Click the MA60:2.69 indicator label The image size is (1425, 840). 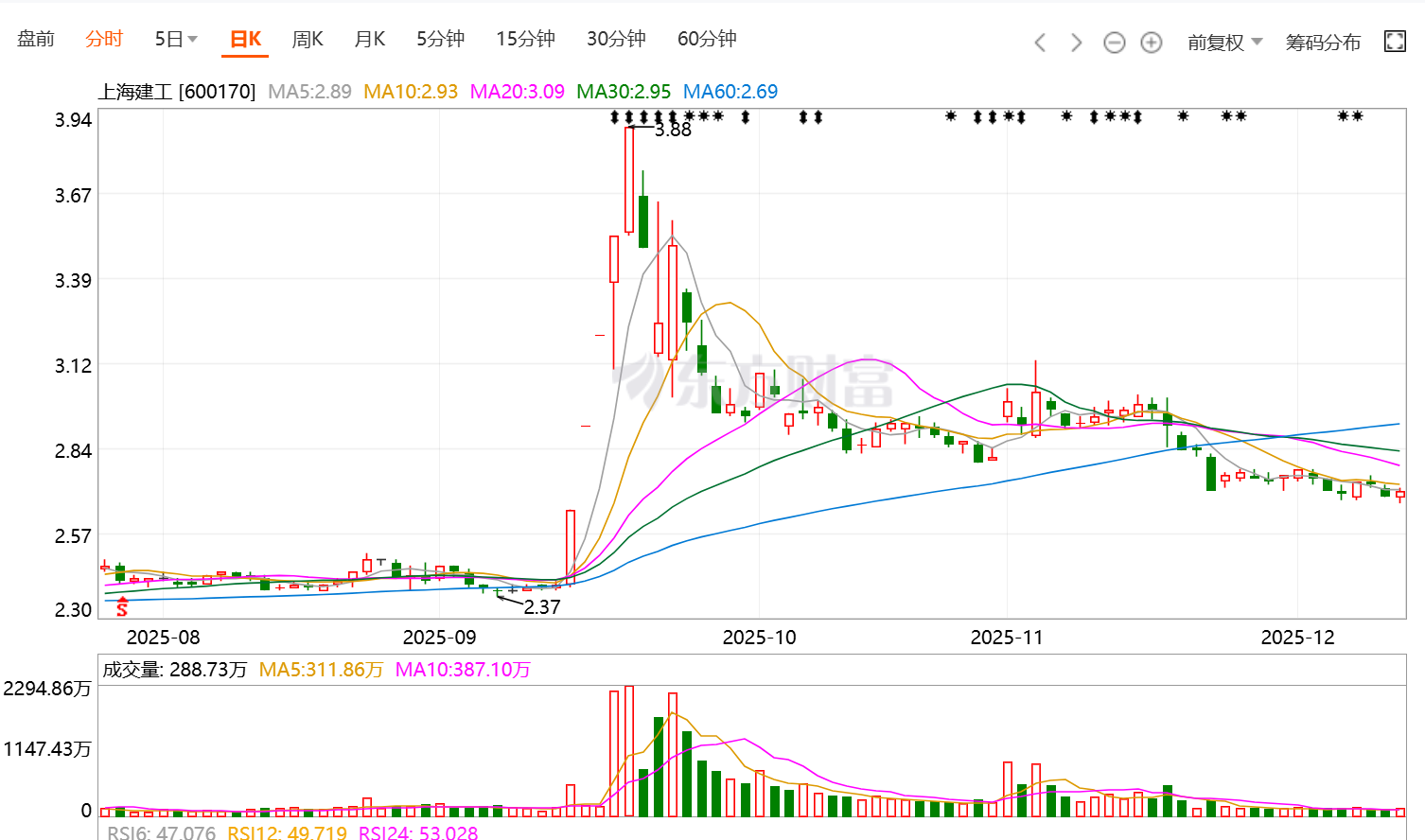pos(730,92)
